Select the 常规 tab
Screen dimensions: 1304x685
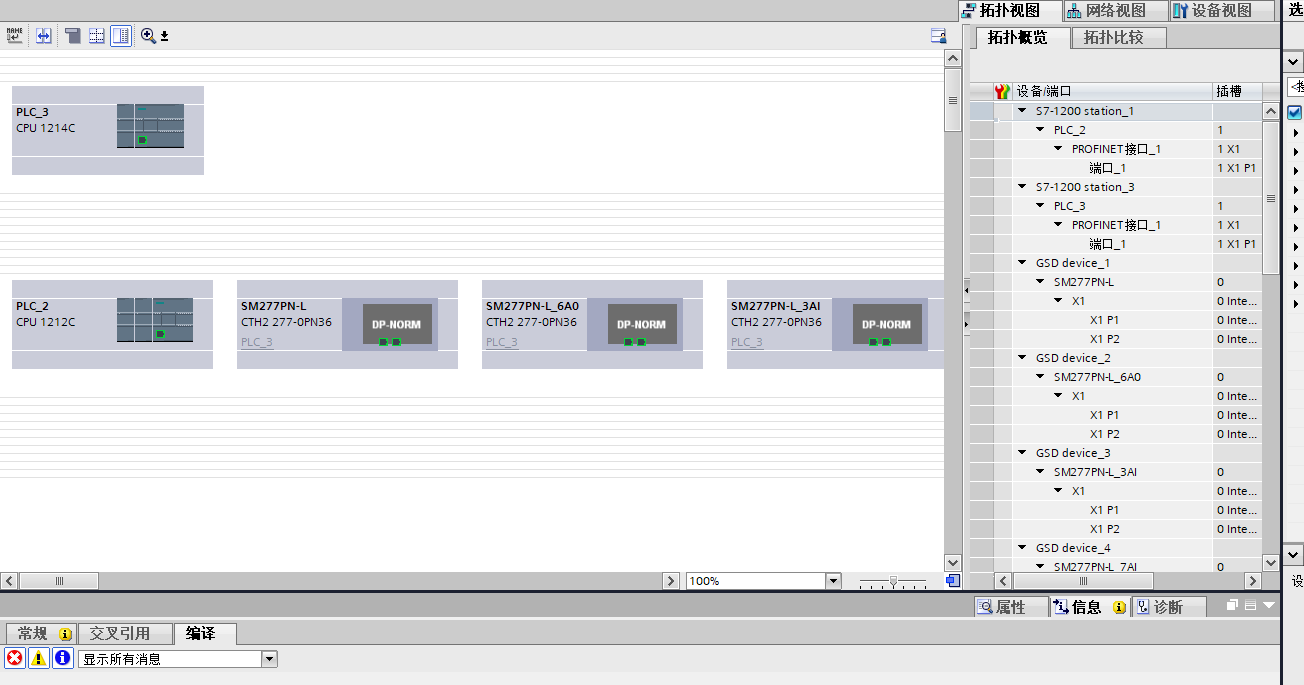[40, 633]
